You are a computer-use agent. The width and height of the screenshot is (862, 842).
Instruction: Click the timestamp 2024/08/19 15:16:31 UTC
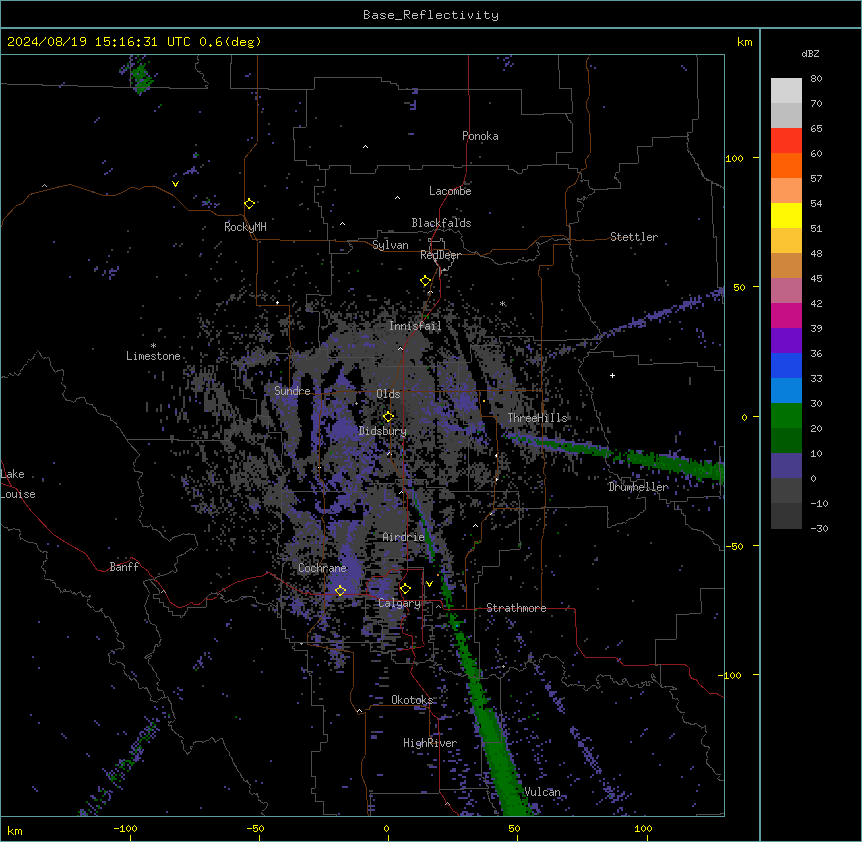99,42
